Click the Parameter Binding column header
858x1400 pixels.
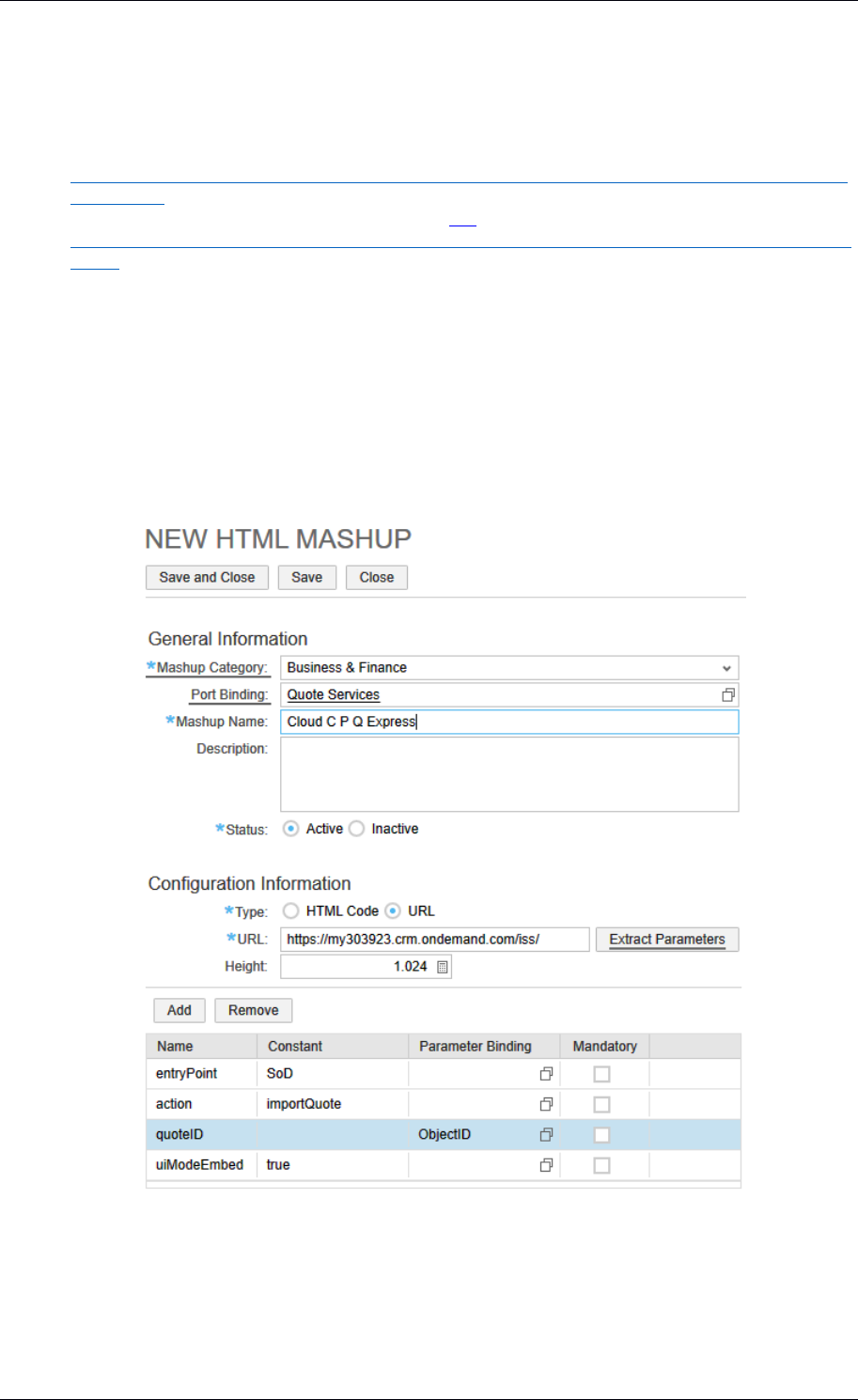(484, 1046)
